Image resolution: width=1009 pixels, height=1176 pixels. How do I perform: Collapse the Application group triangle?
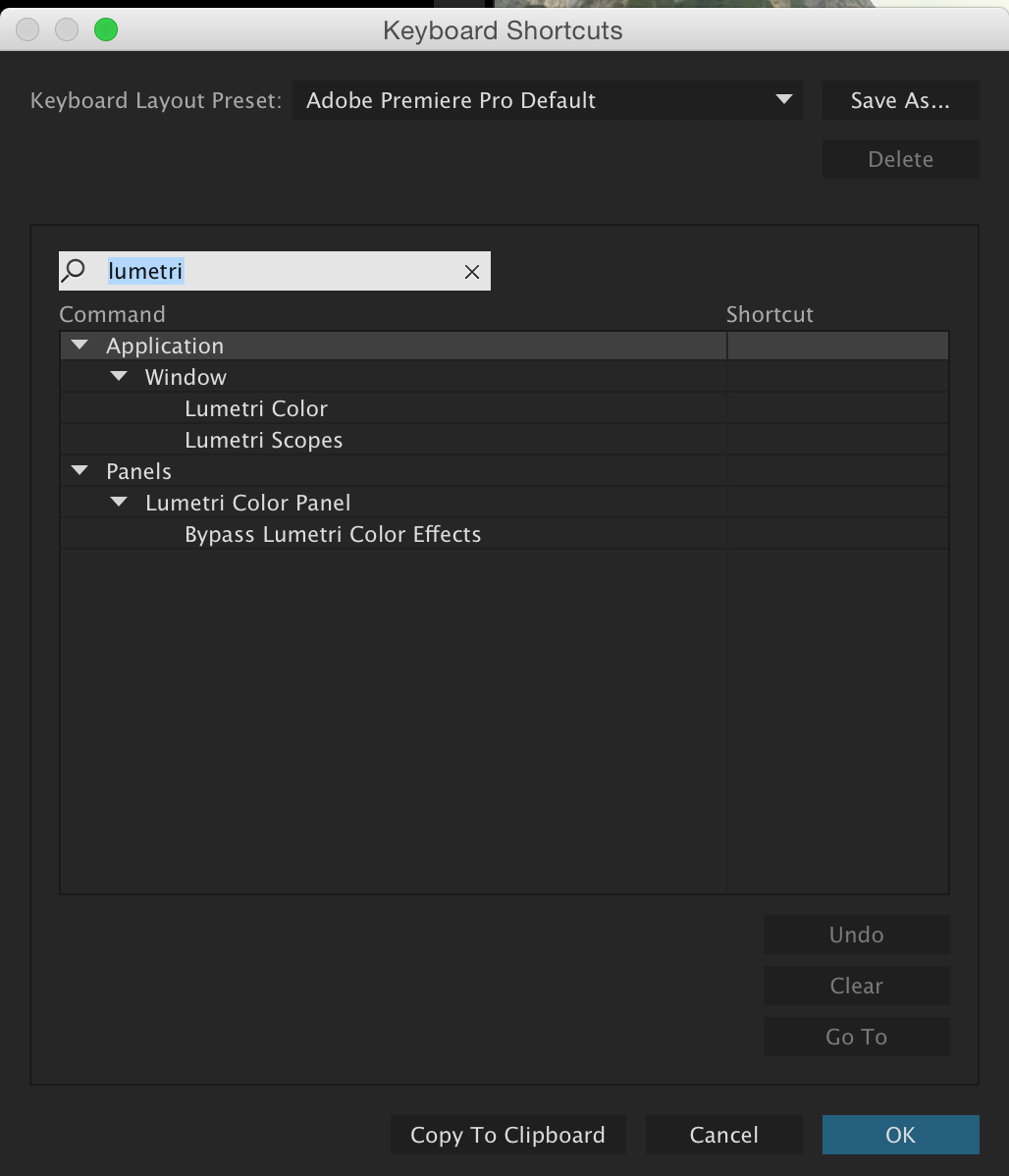point(80,345)
